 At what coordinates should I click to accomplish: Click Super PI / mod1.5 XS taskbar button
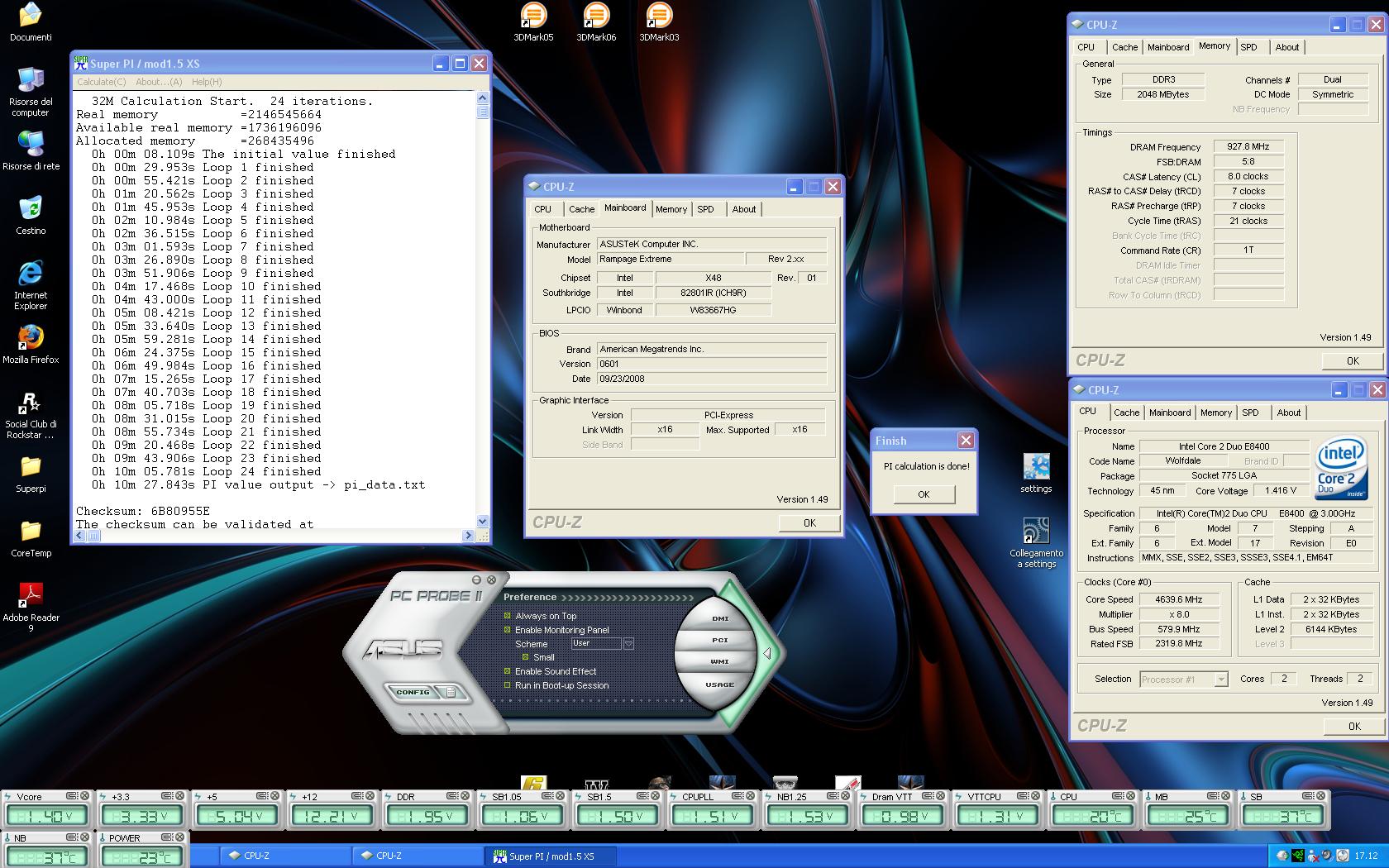pos(550,856)
